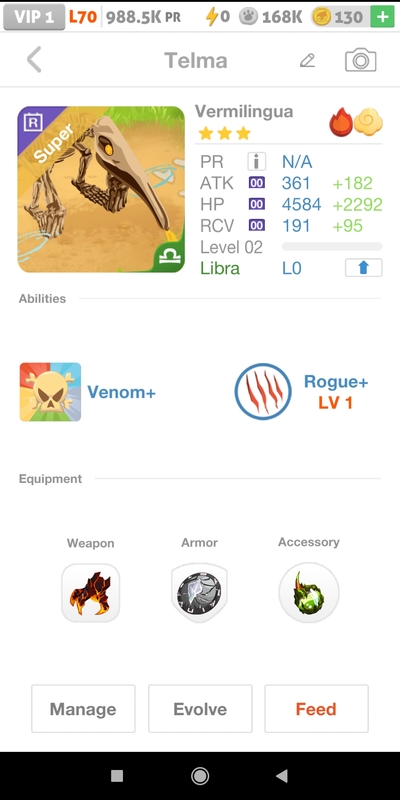Tap the Android home circle button
This screenshot has height=800, width=400.
tap(200, 776)
